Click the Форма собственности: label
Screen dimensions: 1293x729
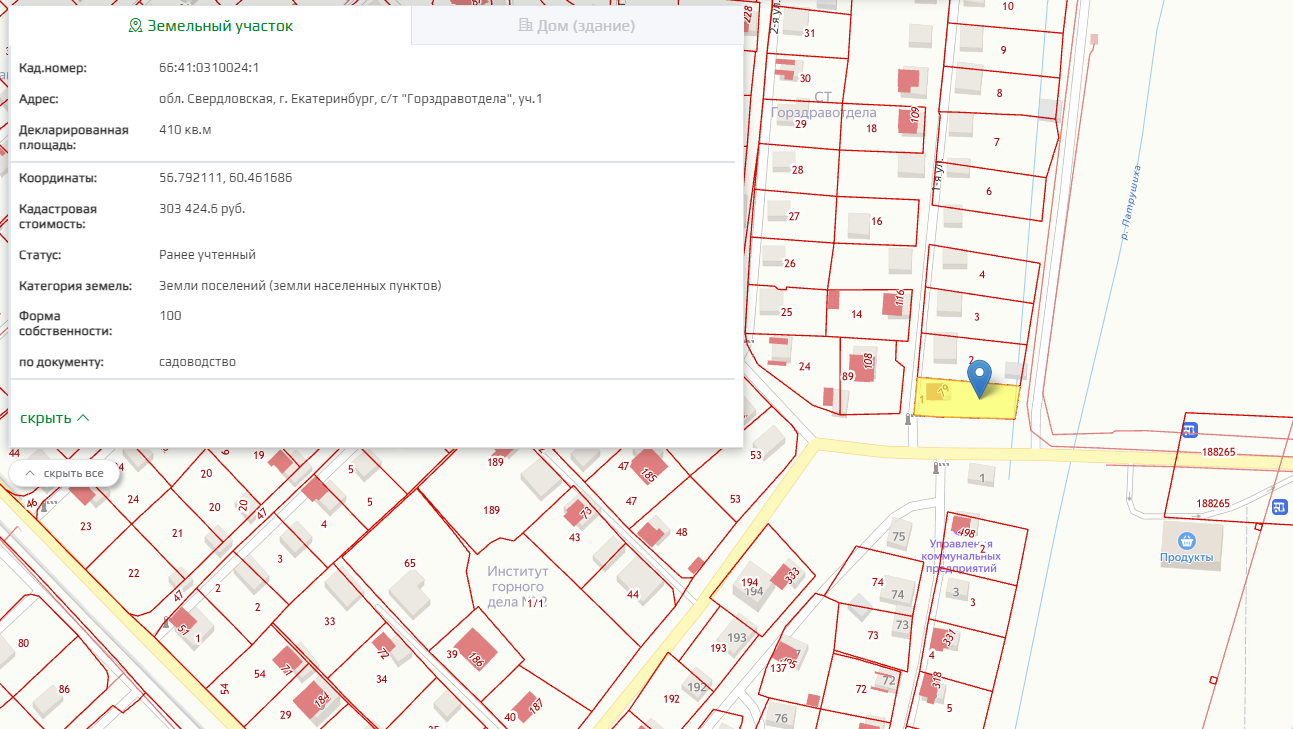[x=66, y=324]
